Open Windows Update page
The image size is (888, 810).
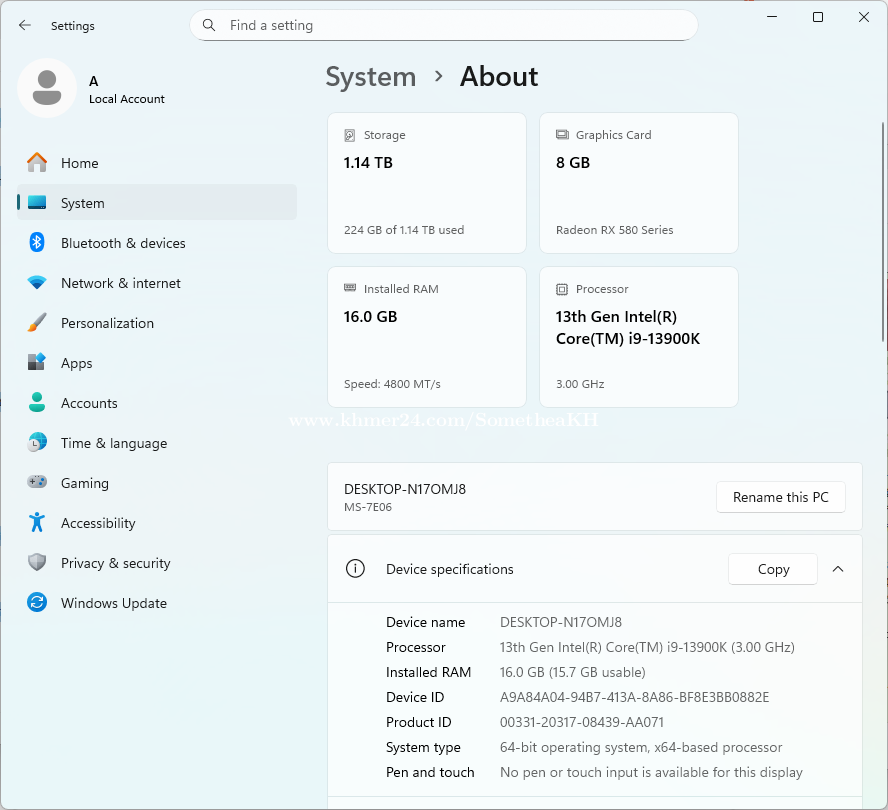[x=113, y=603]
